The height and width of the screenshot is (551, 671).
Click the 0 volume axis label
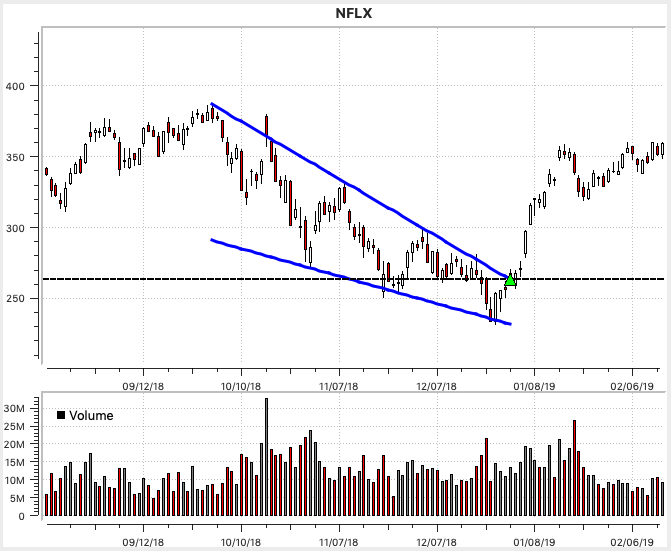tap(21, 516)
